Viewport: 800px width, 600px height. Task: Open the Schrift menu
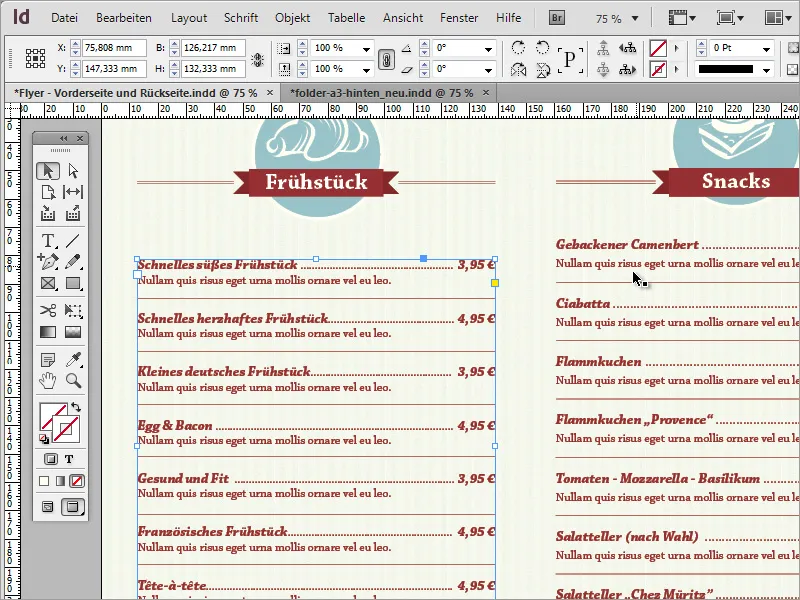(241, 18)
